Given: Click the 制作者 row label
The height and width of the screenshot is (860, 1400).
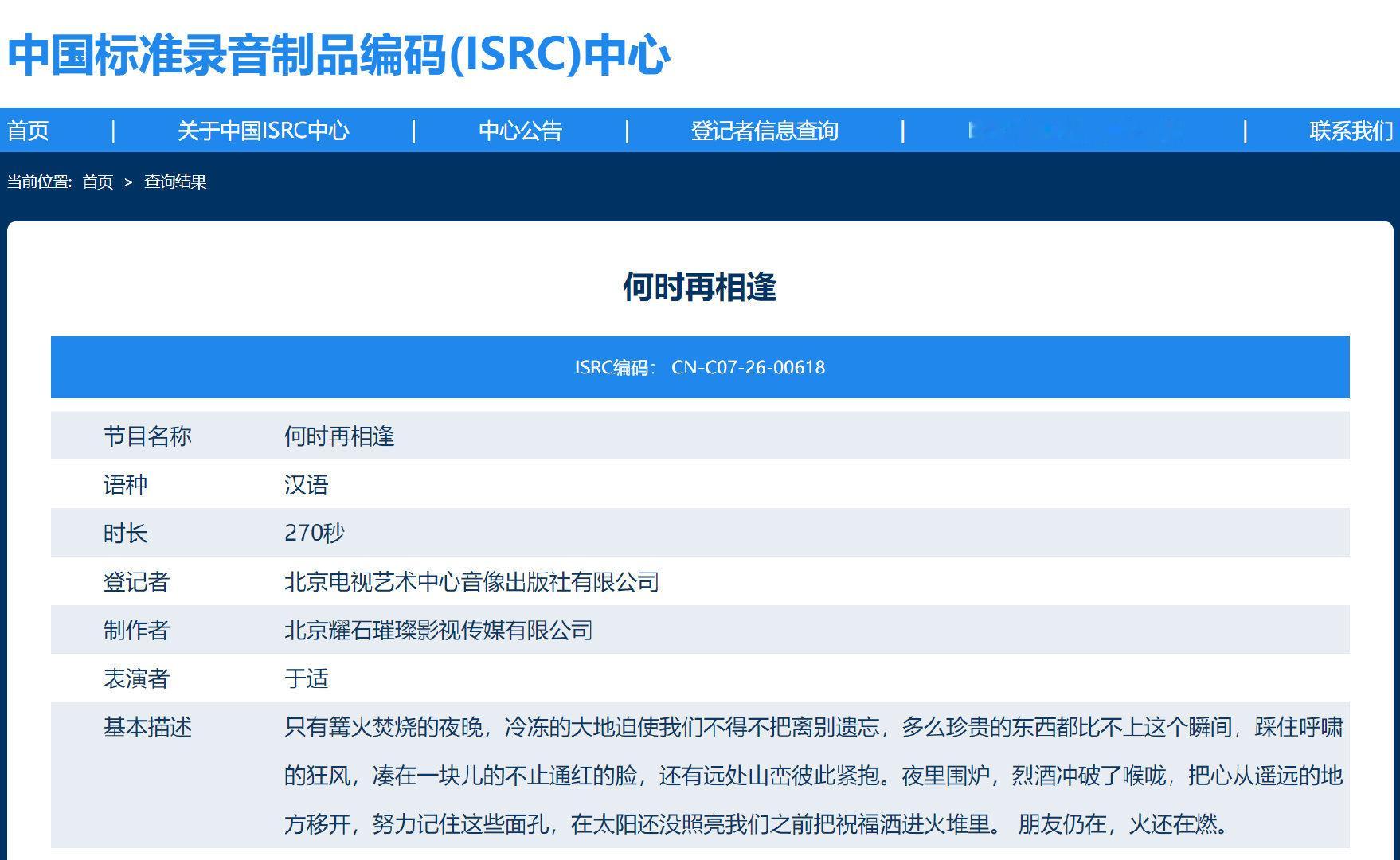Looking at the screenshot, I should point(136,630).
